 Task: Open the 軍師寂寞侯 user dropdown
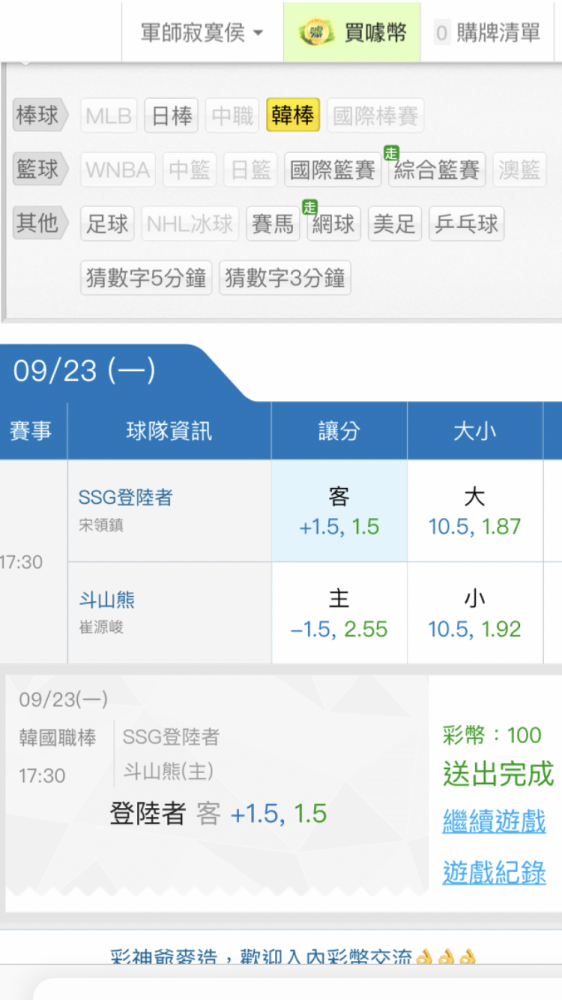tap(202, 32)
